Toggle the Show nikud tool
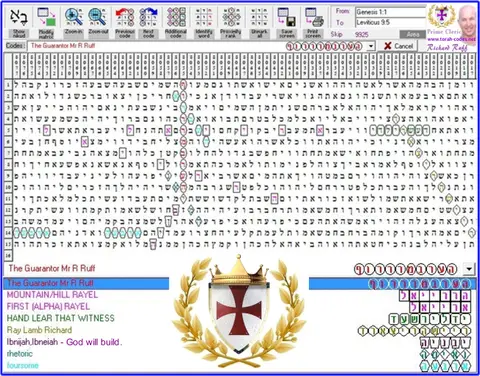This screenshot has width=480, height=376. [19, 22]
